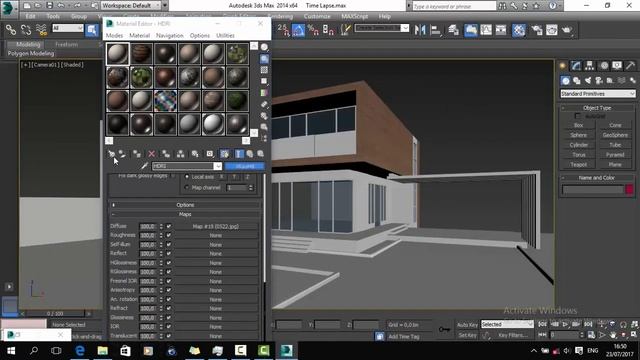640x360 pixels.
Task: Open Selected key mode dropdown
Action: (507, 324)
